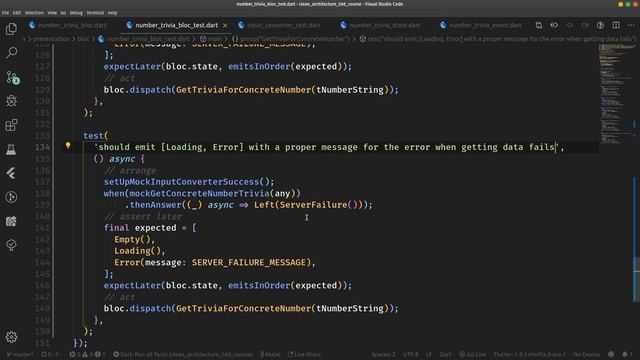The width and height of the screenshot is (640, 360).
Task: Change Dart language mode
Action: point(445,354)
